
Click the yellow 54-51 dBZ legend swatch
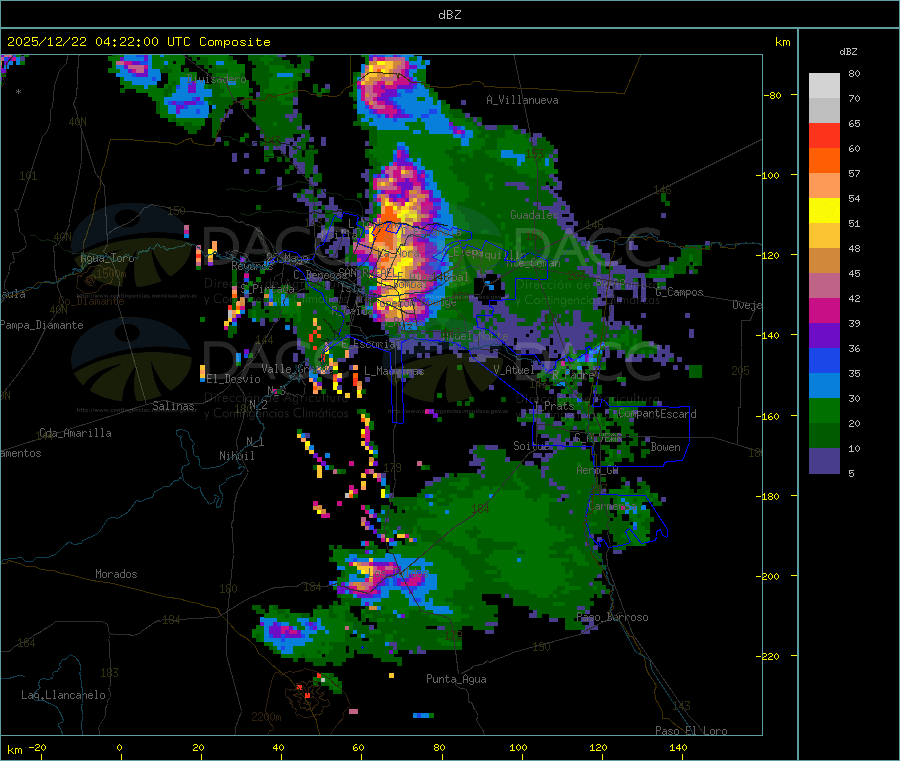pyautogui.click(x=824, y=211)
